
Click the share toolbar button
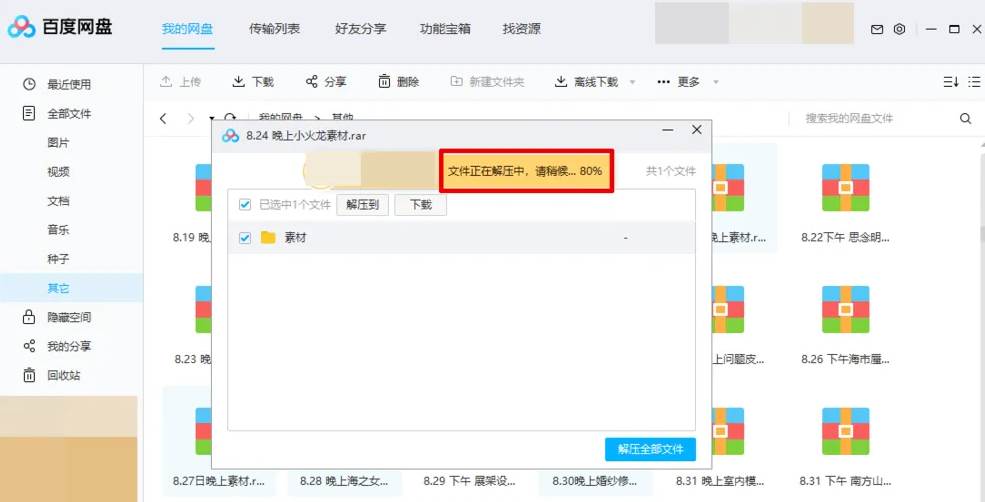point(325,82)
